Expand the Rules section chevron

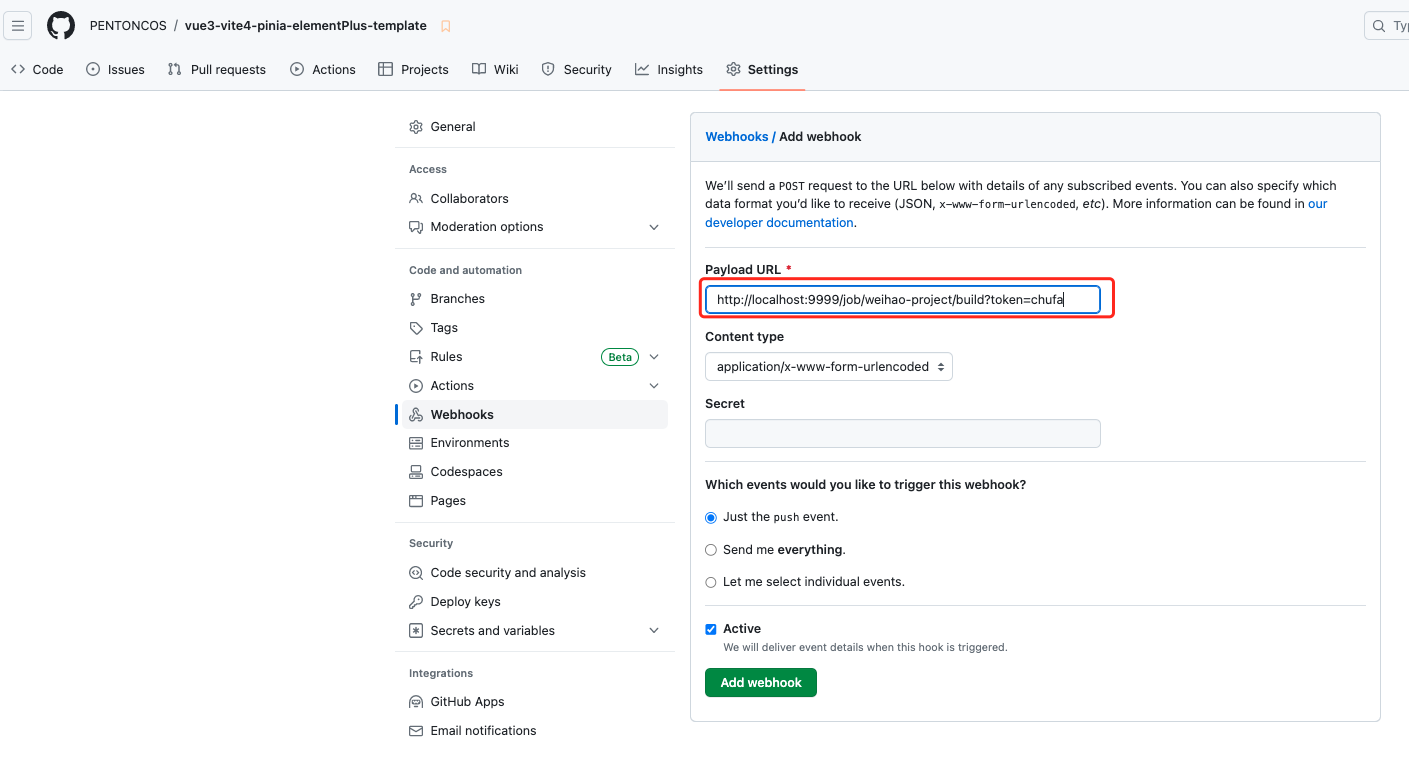[654, 357]
